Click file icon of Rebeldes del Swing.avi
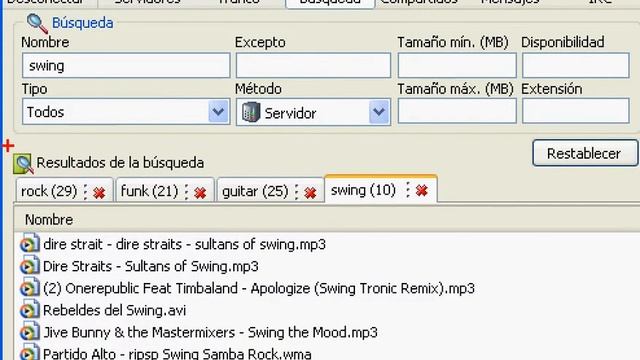The height and width of the screenshot is (360, 640). (30, 309)
